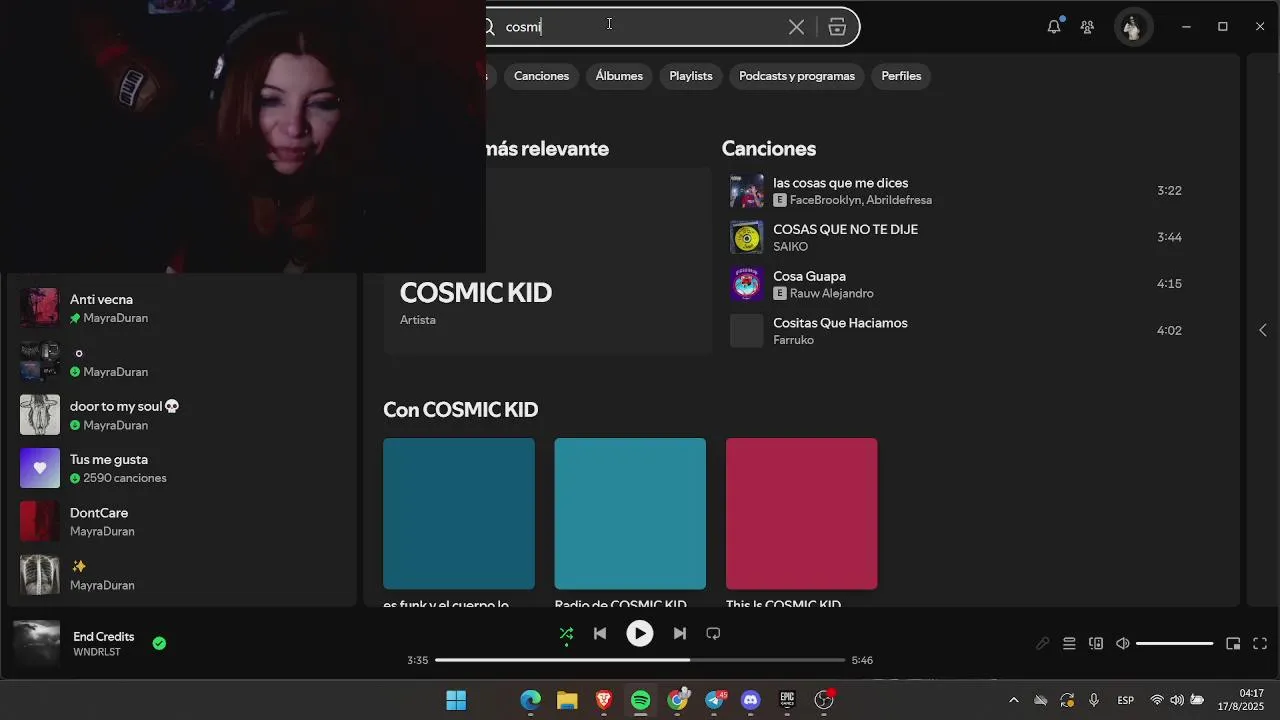Image resolution: width=1280 pixels, height=720 pixels.
Task: Open the play queue icon
Action: [1069, 644]
